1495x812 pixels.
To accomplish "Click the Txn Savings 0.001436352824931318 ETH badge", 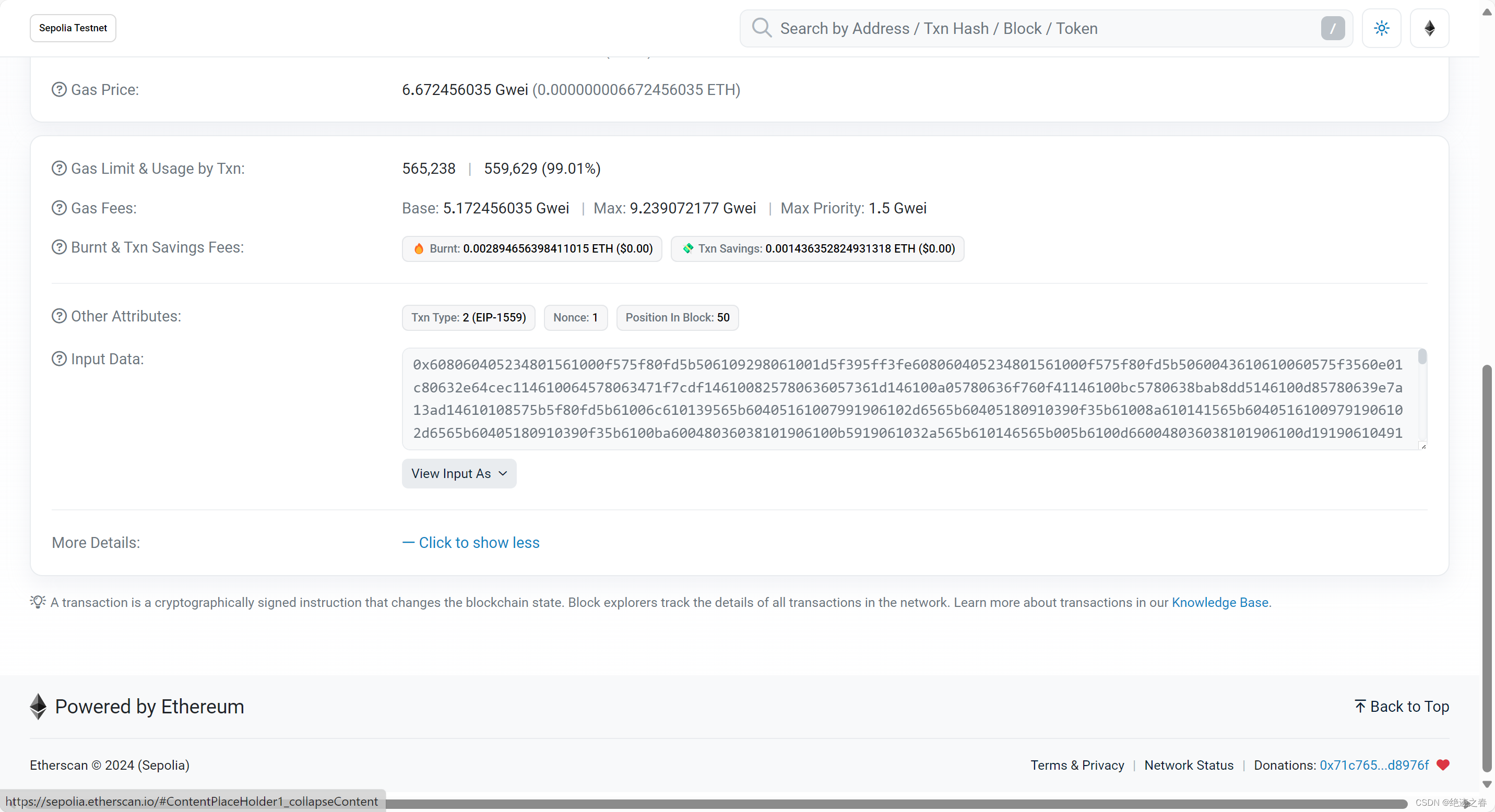I will tap(817, 248).
